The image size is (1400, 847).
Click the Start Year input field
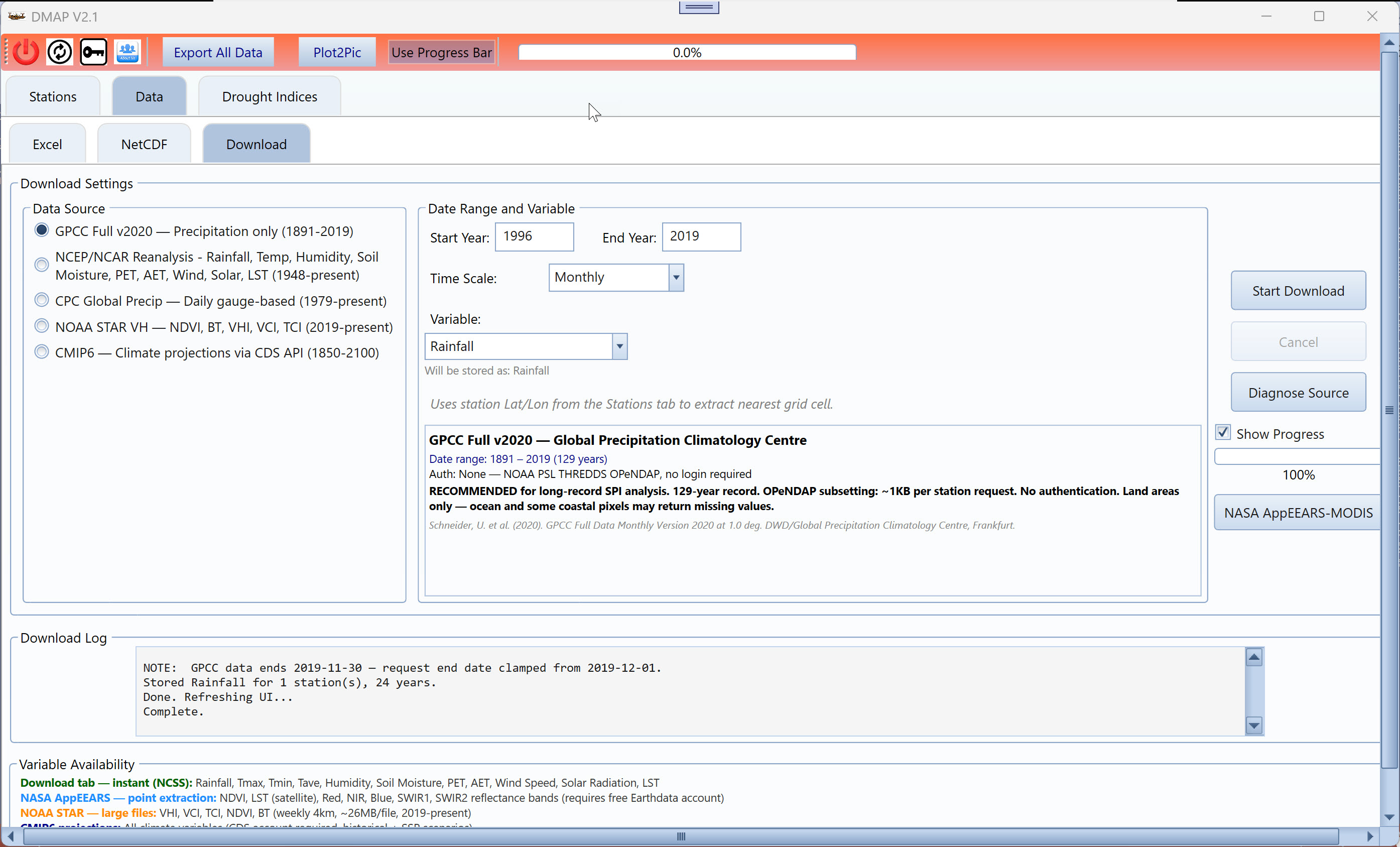pyautogui.click(x=535, y=236)
